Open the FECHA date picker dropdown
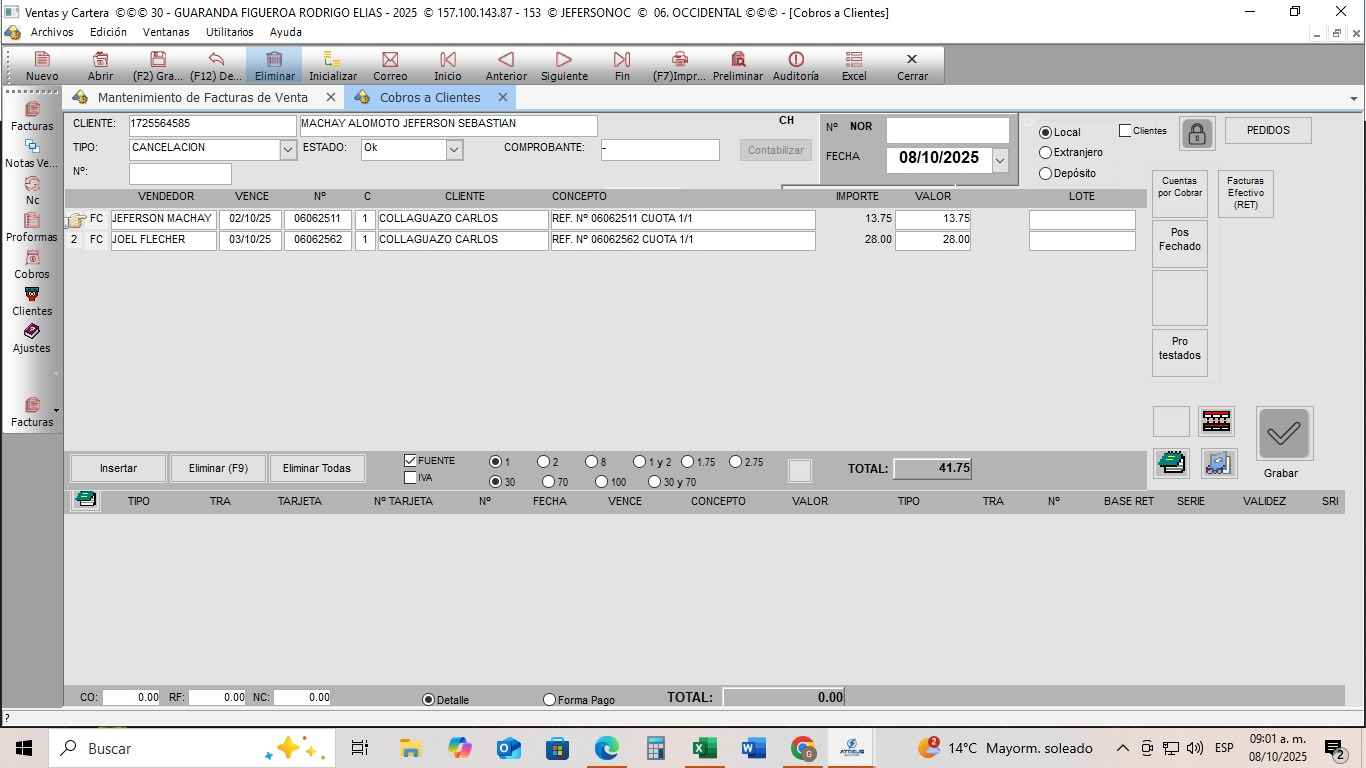Viewport: 1366px width, 768px height. pyautogui.click(x=999, y=160)
